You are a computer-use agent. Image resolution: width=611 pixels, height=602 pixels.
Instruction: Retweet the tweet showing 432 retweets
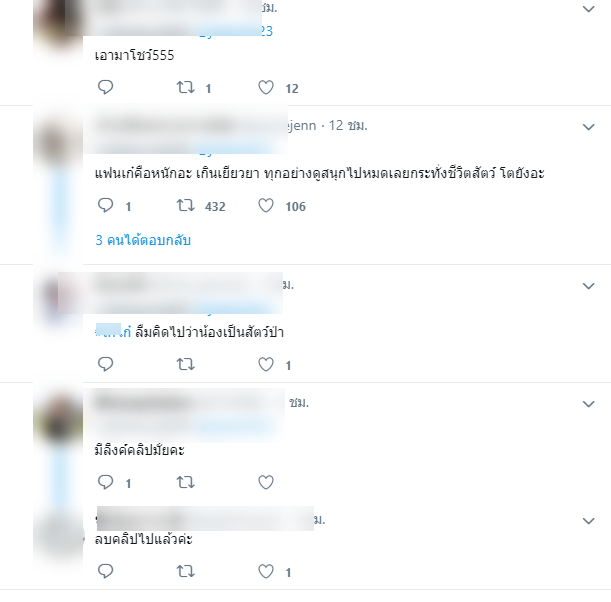coord(185,205)
